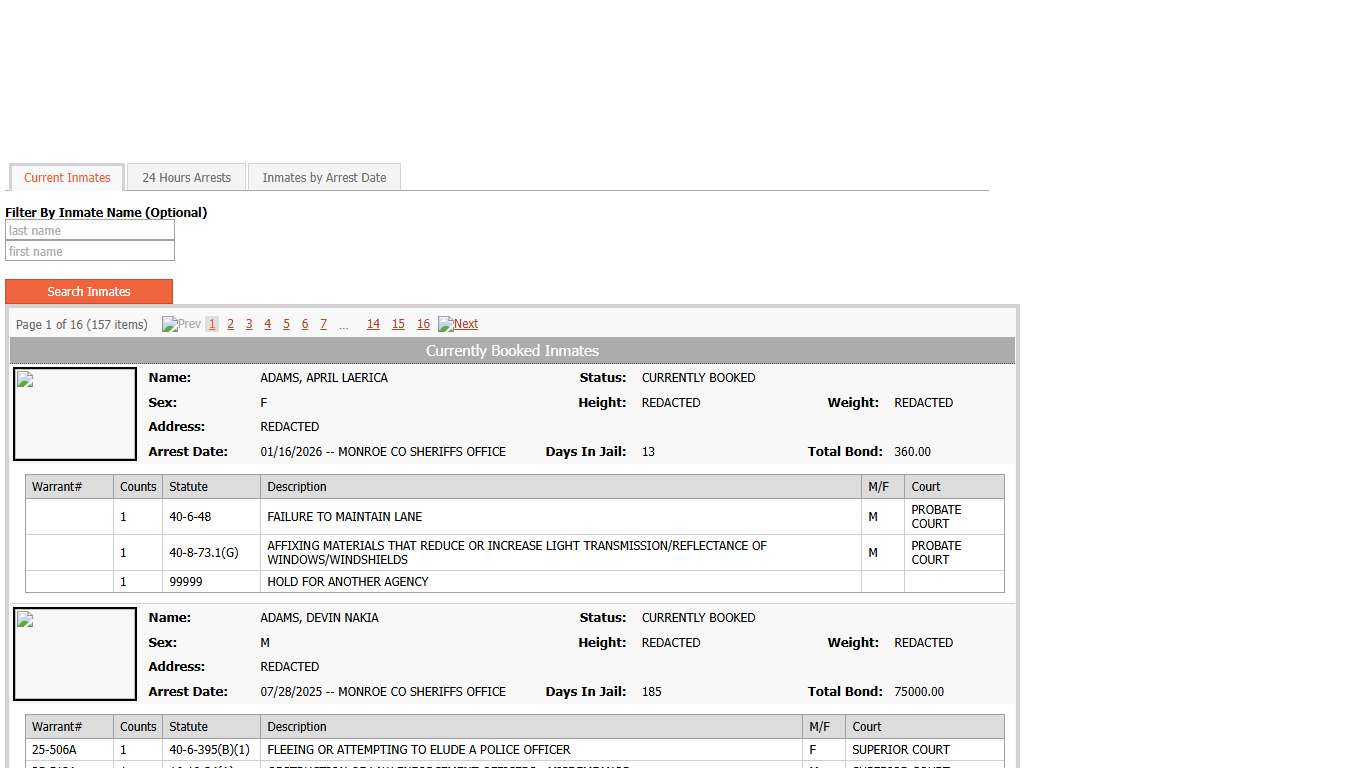Image resolution: width=1366 pixels, height=768 pixels.
Task: Select results page 7
Action: [323, 324]
